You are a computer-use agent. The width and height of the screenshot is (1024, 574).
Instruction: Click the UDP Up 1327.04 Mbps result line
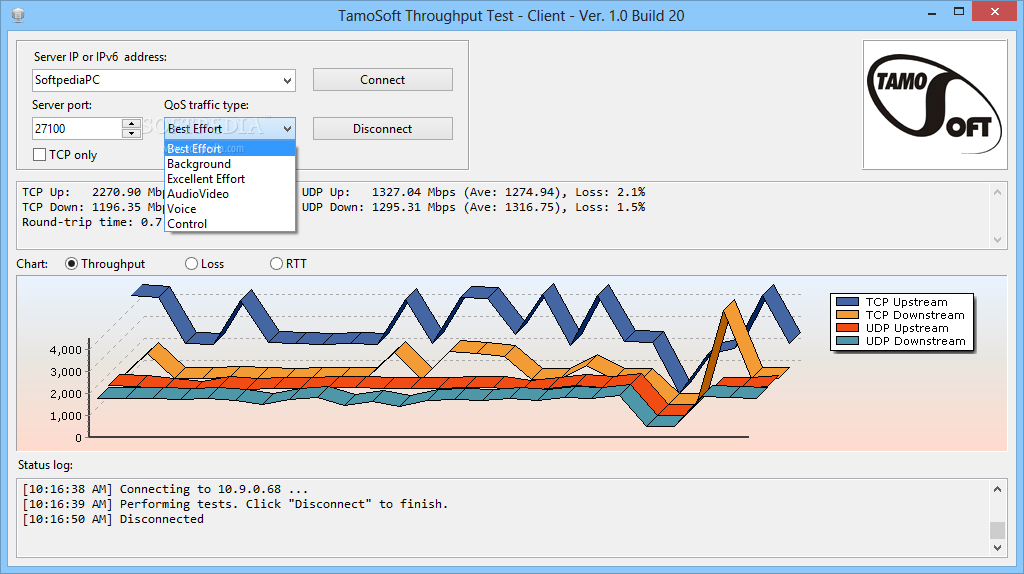[x=473, y=192]
